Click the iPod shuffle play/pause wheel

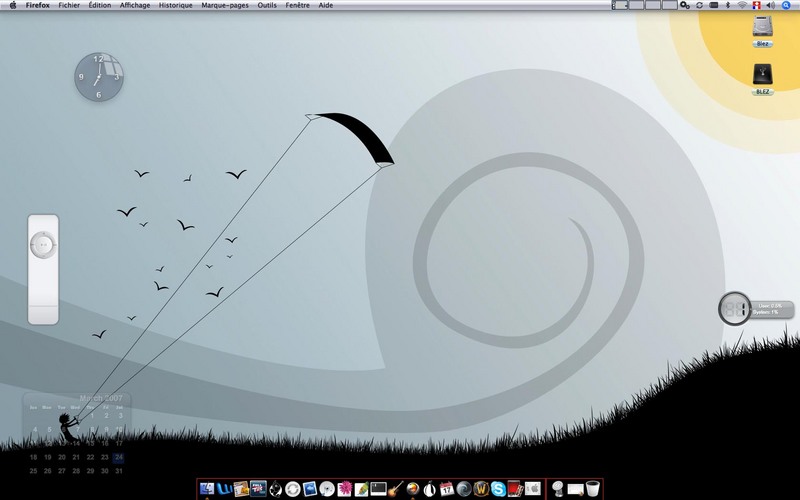point(43,245)
